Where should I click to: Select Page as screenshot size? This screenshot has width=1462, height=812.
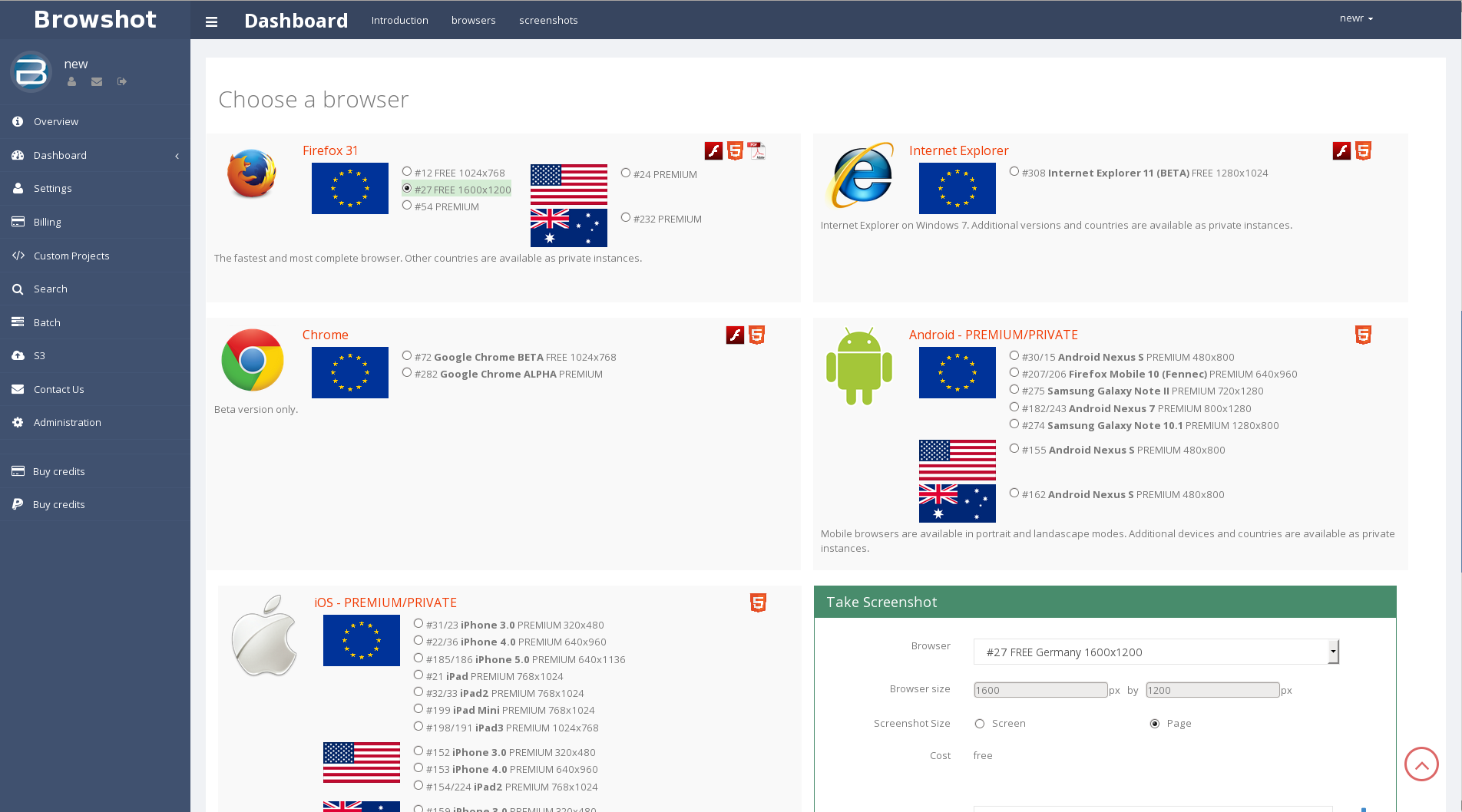point(1155,724)
